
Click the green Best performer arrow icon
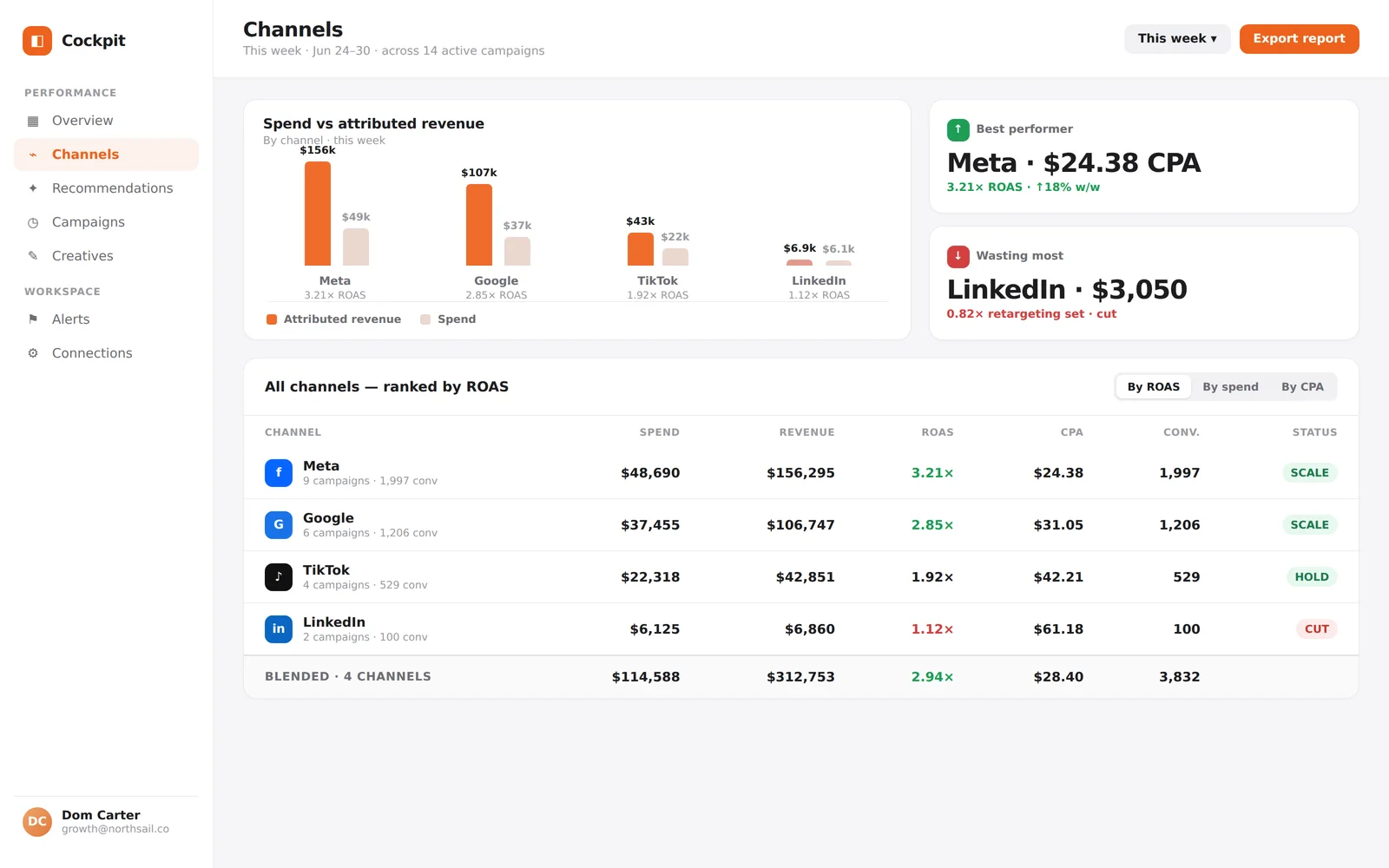pyautogui.click(x=958, y=129)
